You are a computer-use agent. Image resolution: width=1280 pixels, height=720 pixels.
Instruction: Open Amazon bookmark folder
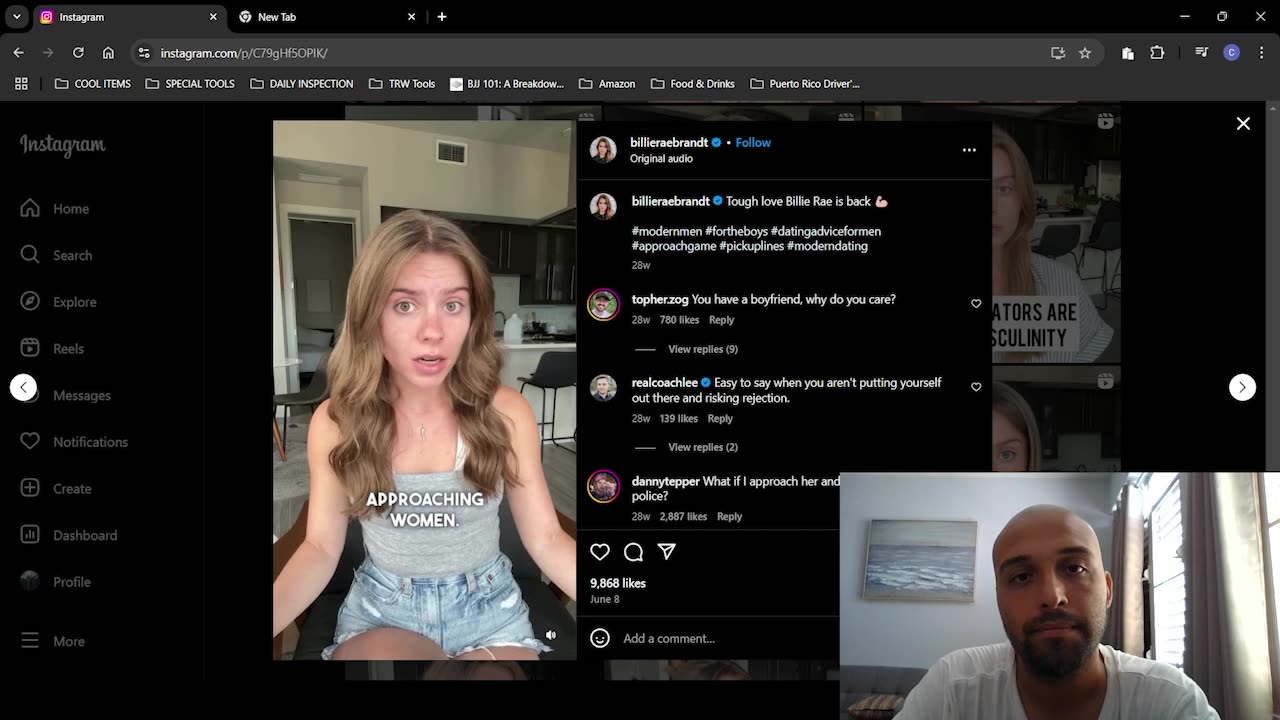pos(607,84)
